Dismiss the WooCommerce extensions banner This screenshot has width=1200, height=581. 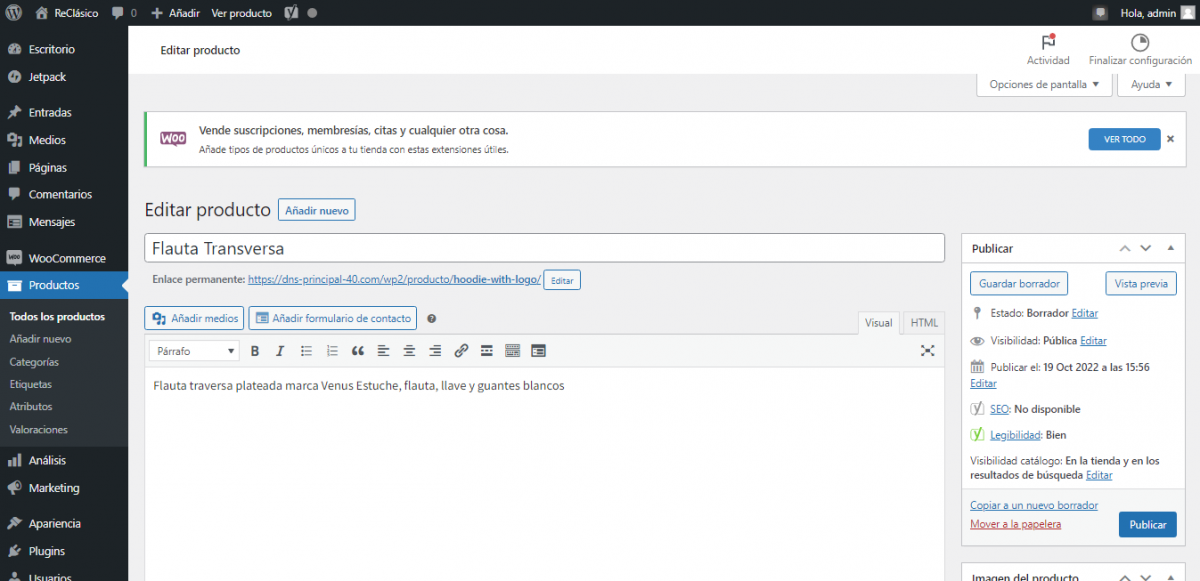pos(1170,139)
